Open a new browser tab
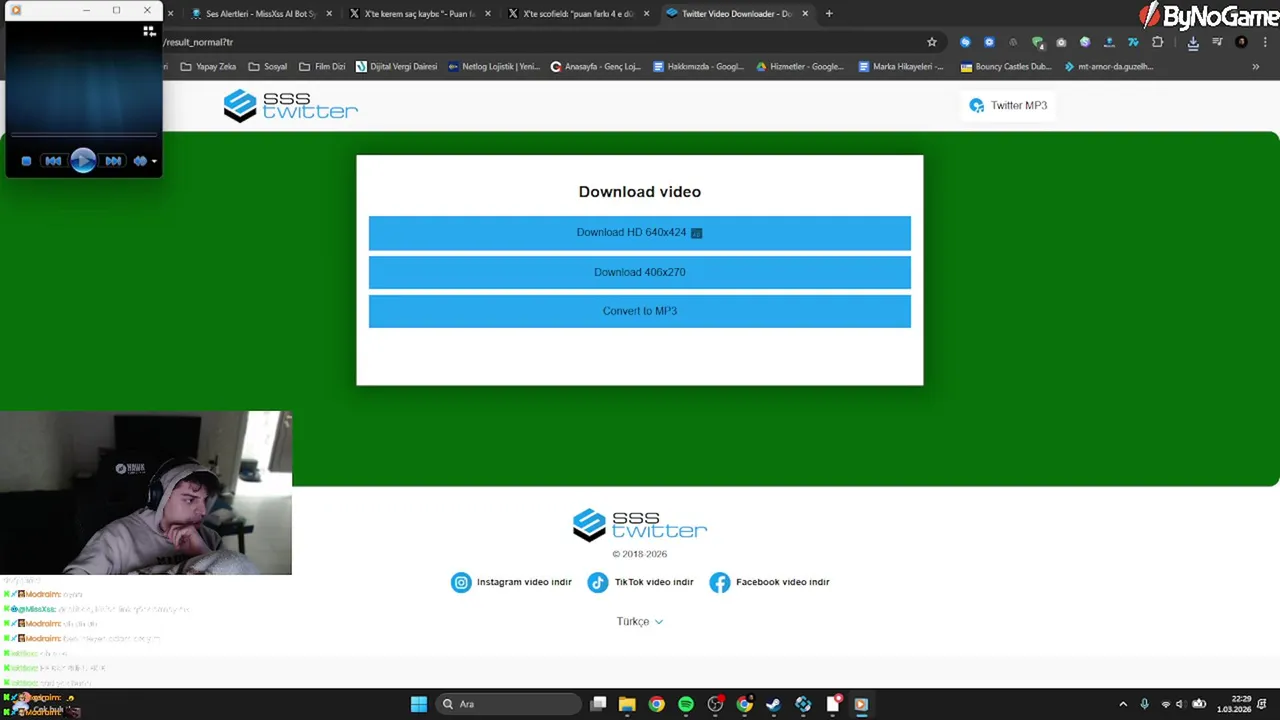The height and width of the screenshot is (720, 1280). (x=829, y=14)
